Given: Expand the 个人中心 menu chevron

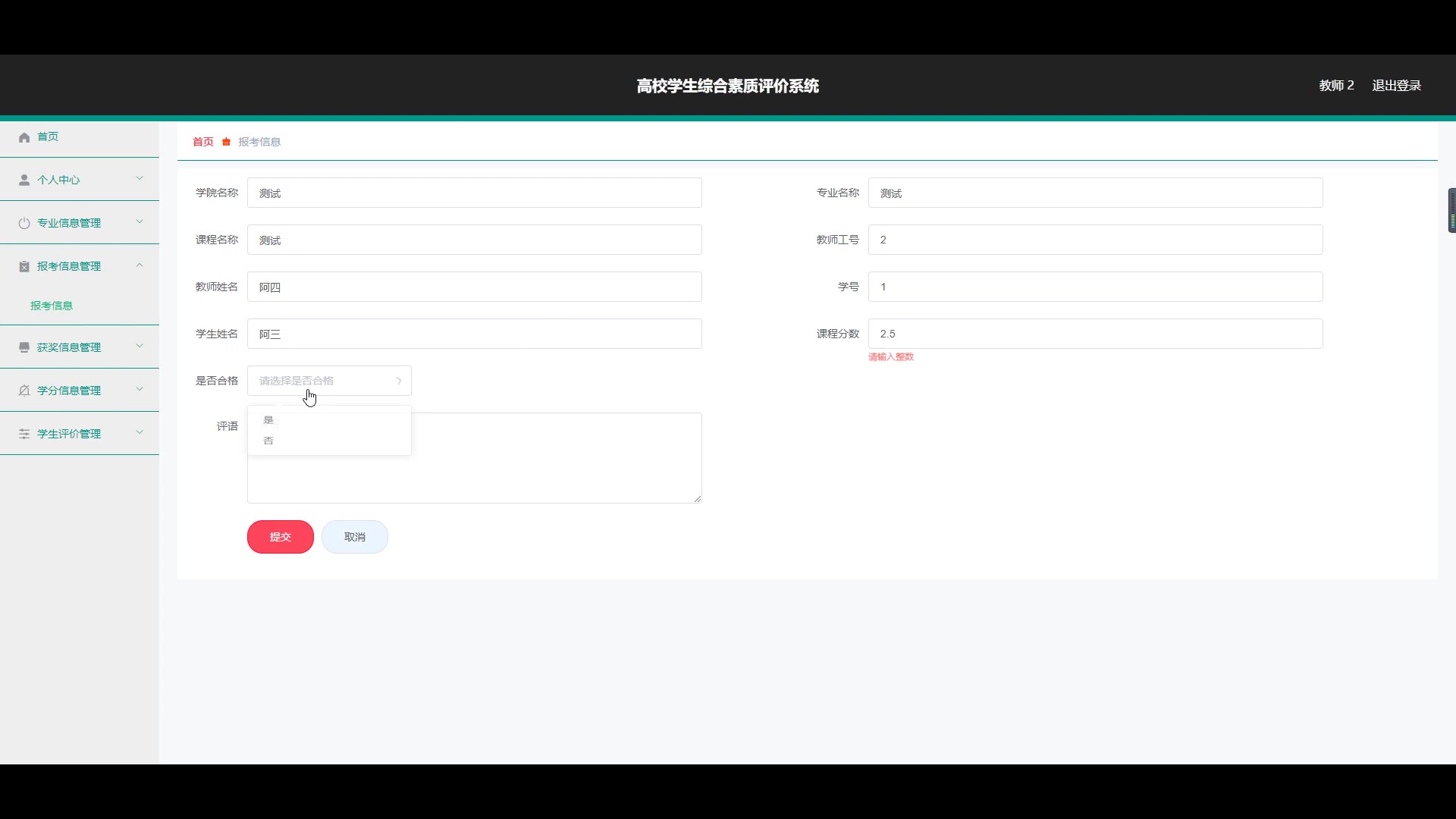Looking at the screenshot, I should click(x=140, y=179).
